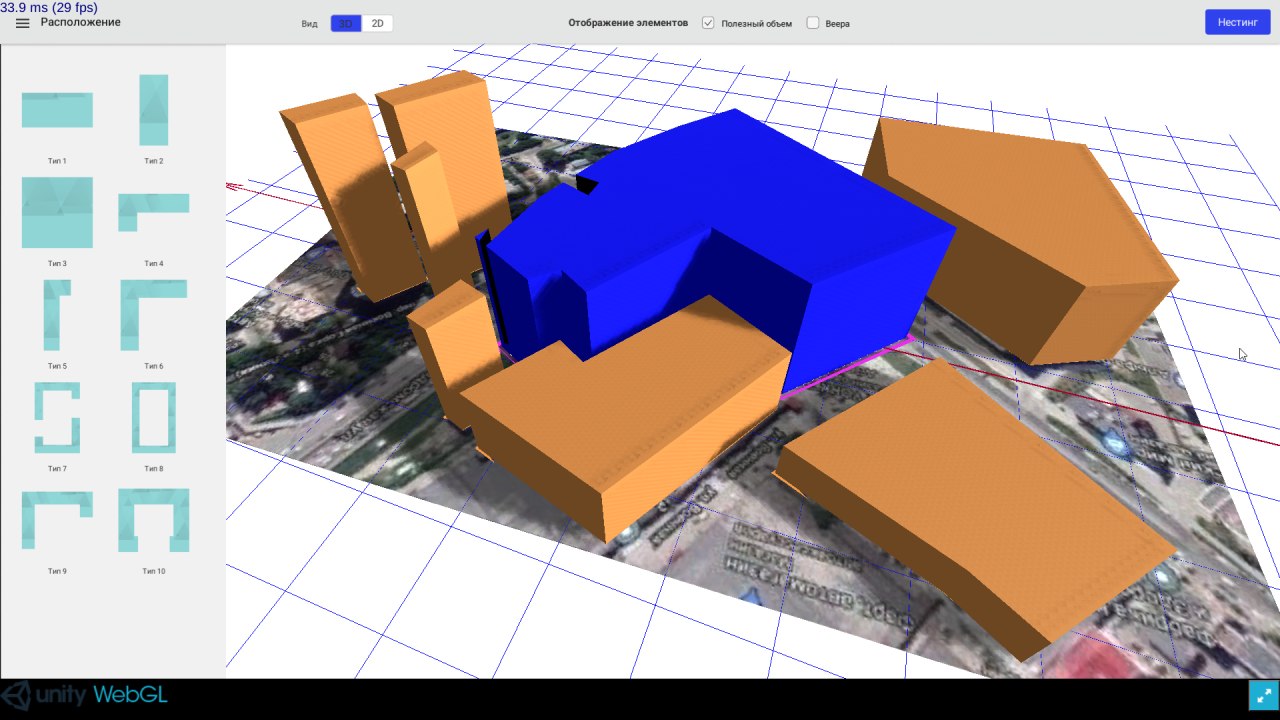1280x720 pixels.
Task: Select the Тип 1 horizontal rectangle shape
Action: (57, 110)
